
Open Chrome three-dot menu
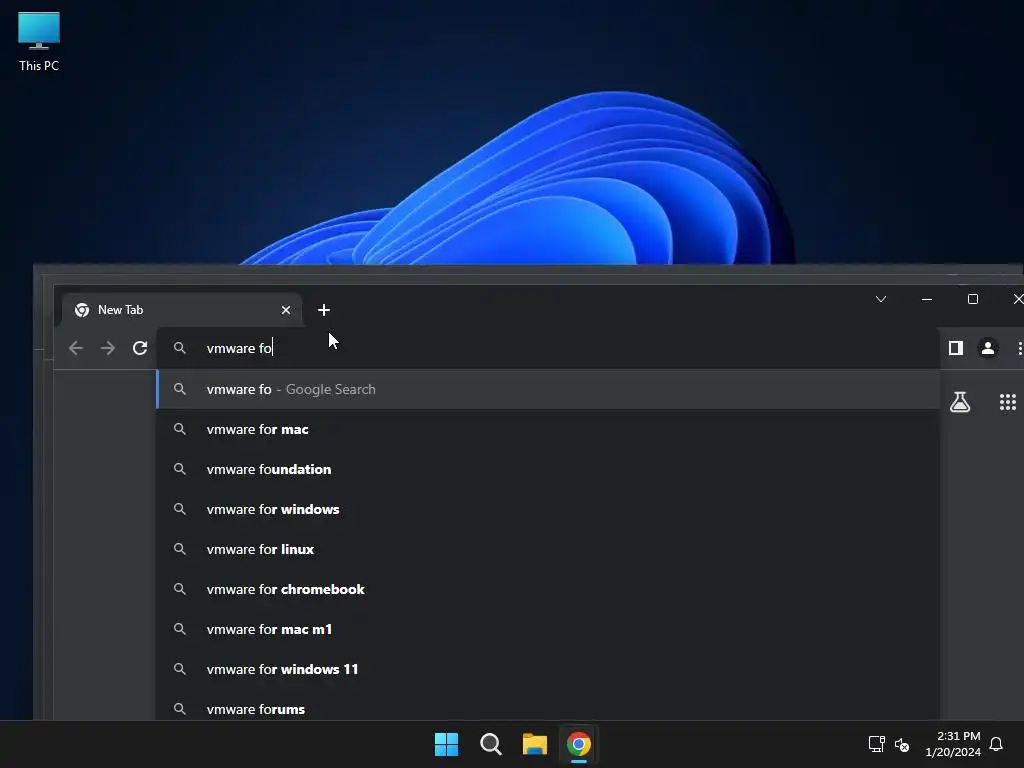coord(1019,348)
